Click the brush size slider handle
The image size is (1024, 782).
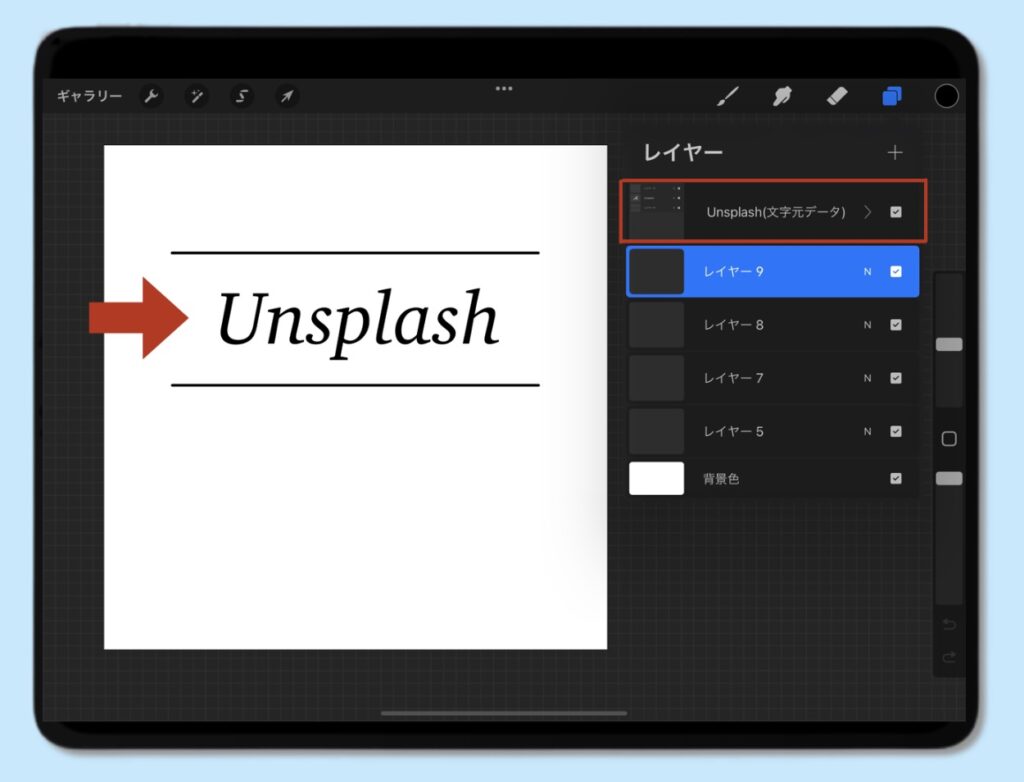click(x=949, y=344)
